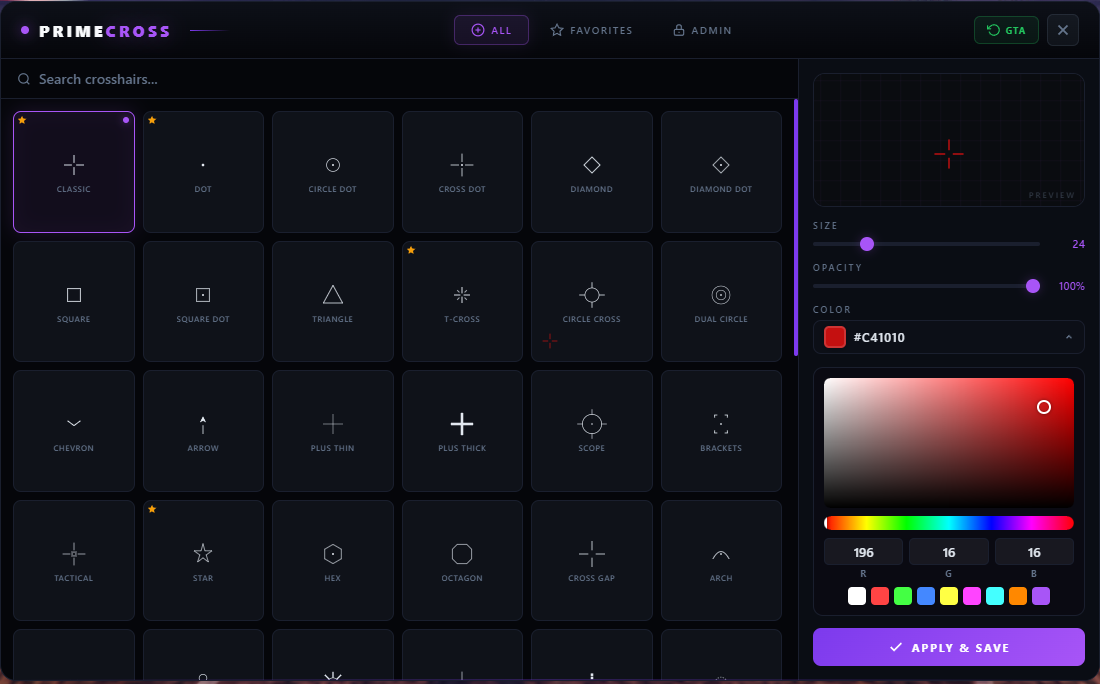Switch to the Admin tab
This screenshot has width=1100, height=684.
(x=702, y=30)
